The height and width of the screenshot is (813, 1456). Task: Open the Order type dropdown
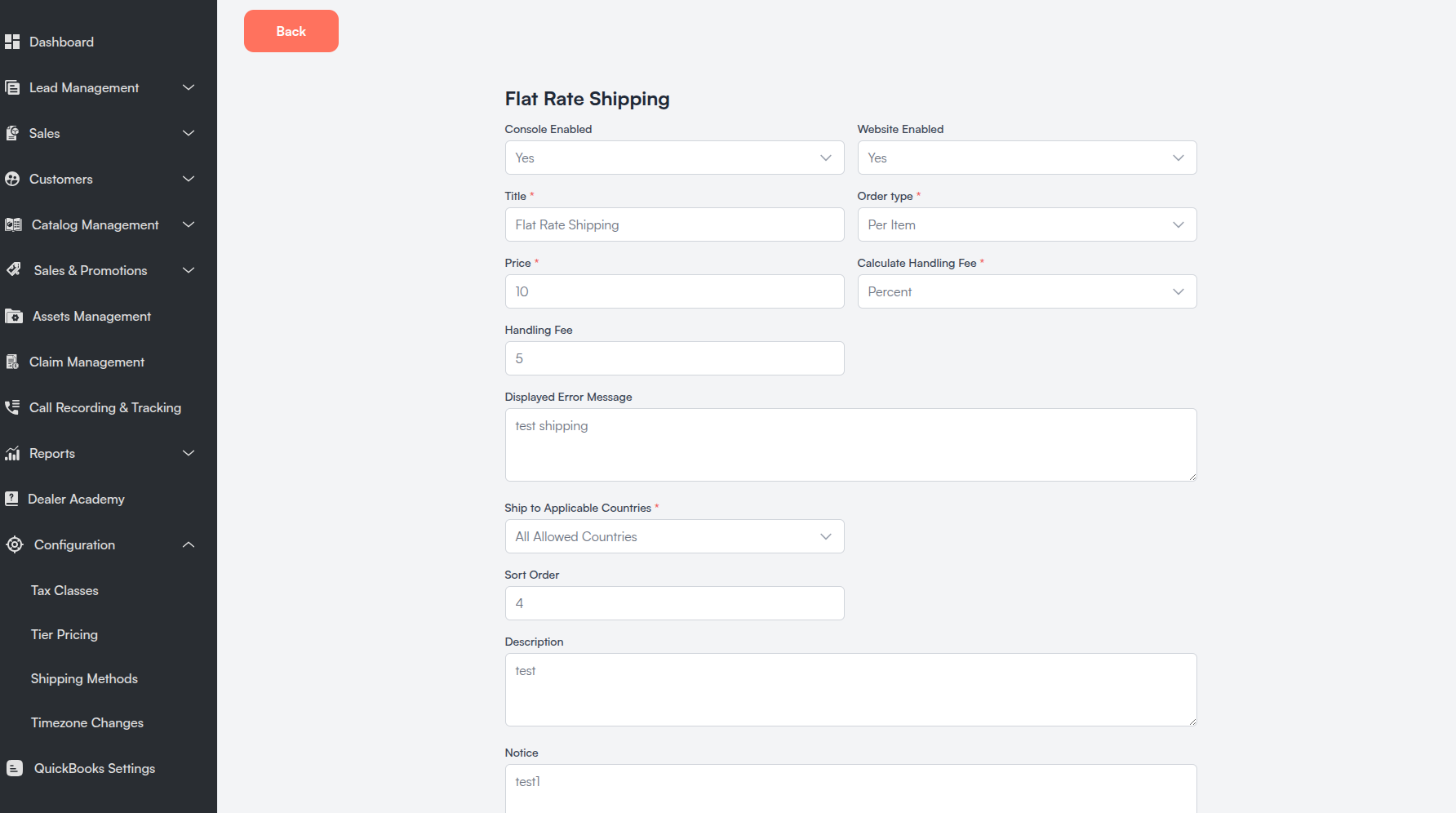[1027, 224]
